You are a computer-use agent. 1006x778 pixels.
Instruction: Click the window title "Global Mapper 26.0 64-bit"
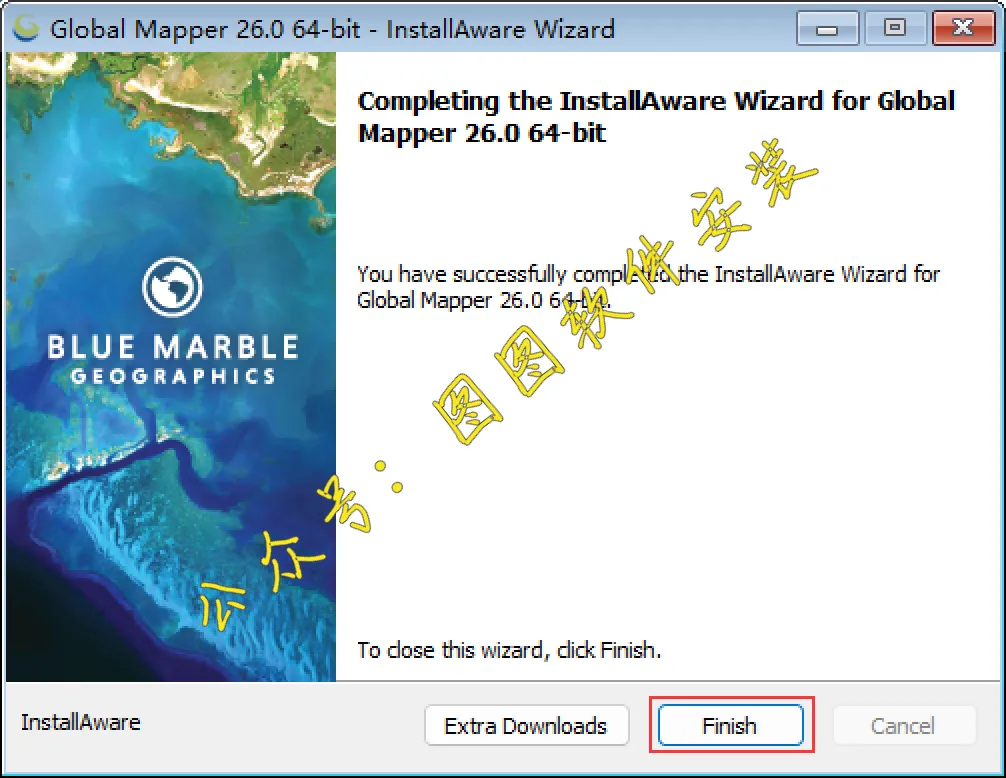tap(205, 30)
